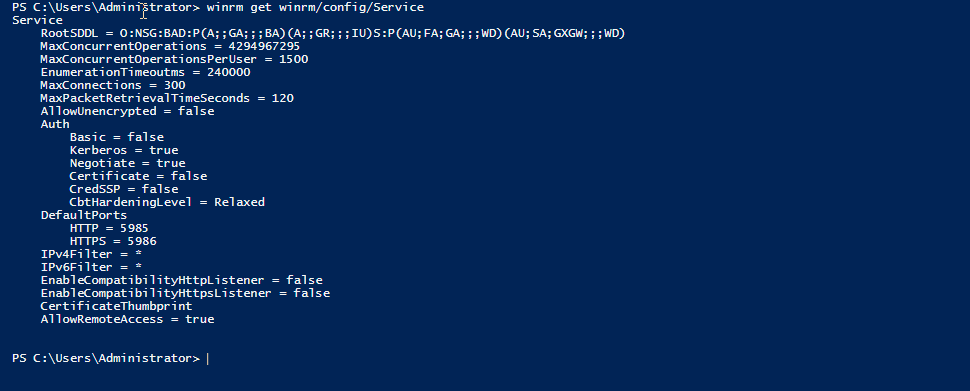Click the AllowUnencrypted = false line
This screenshot has width=970, height=391.
click(x=127, y=111)
